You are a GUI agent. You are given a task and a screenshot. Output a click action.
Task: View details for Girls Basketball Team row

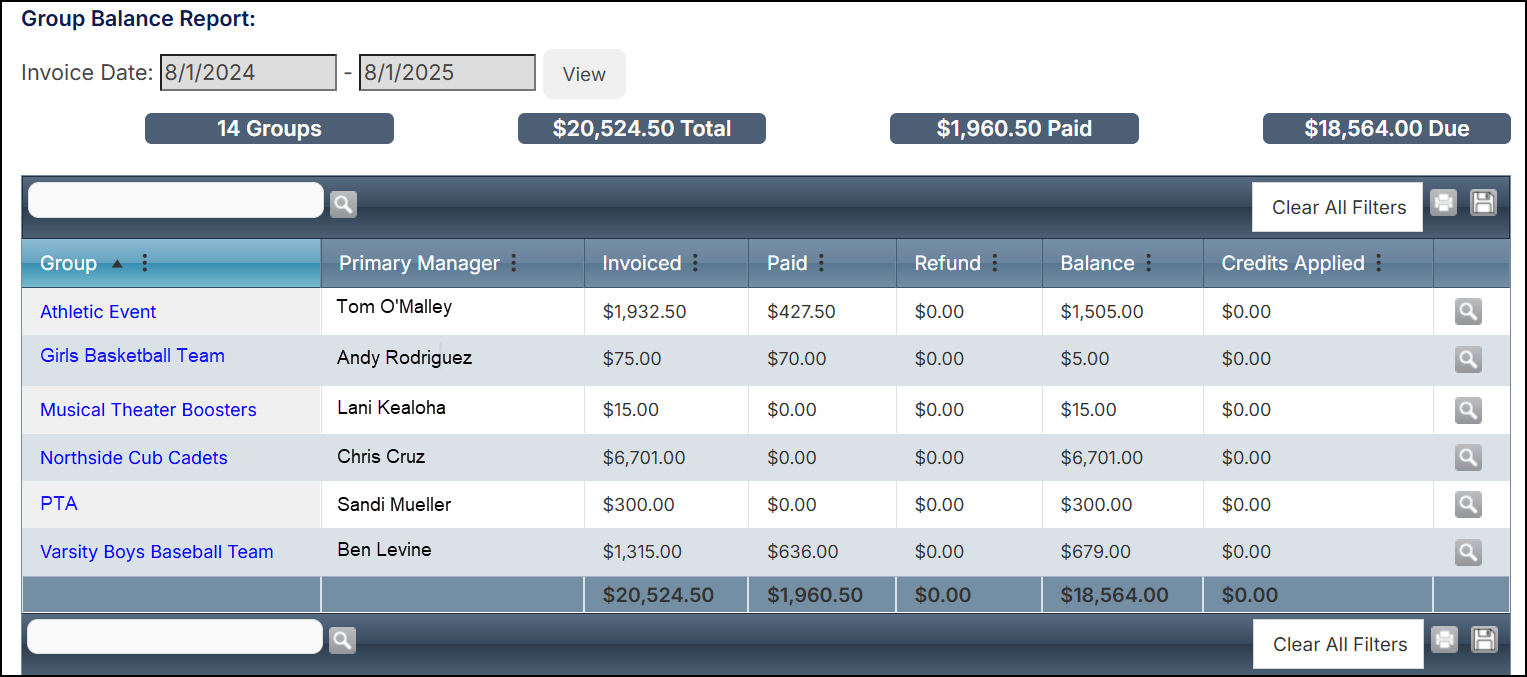click(1468, 359)
